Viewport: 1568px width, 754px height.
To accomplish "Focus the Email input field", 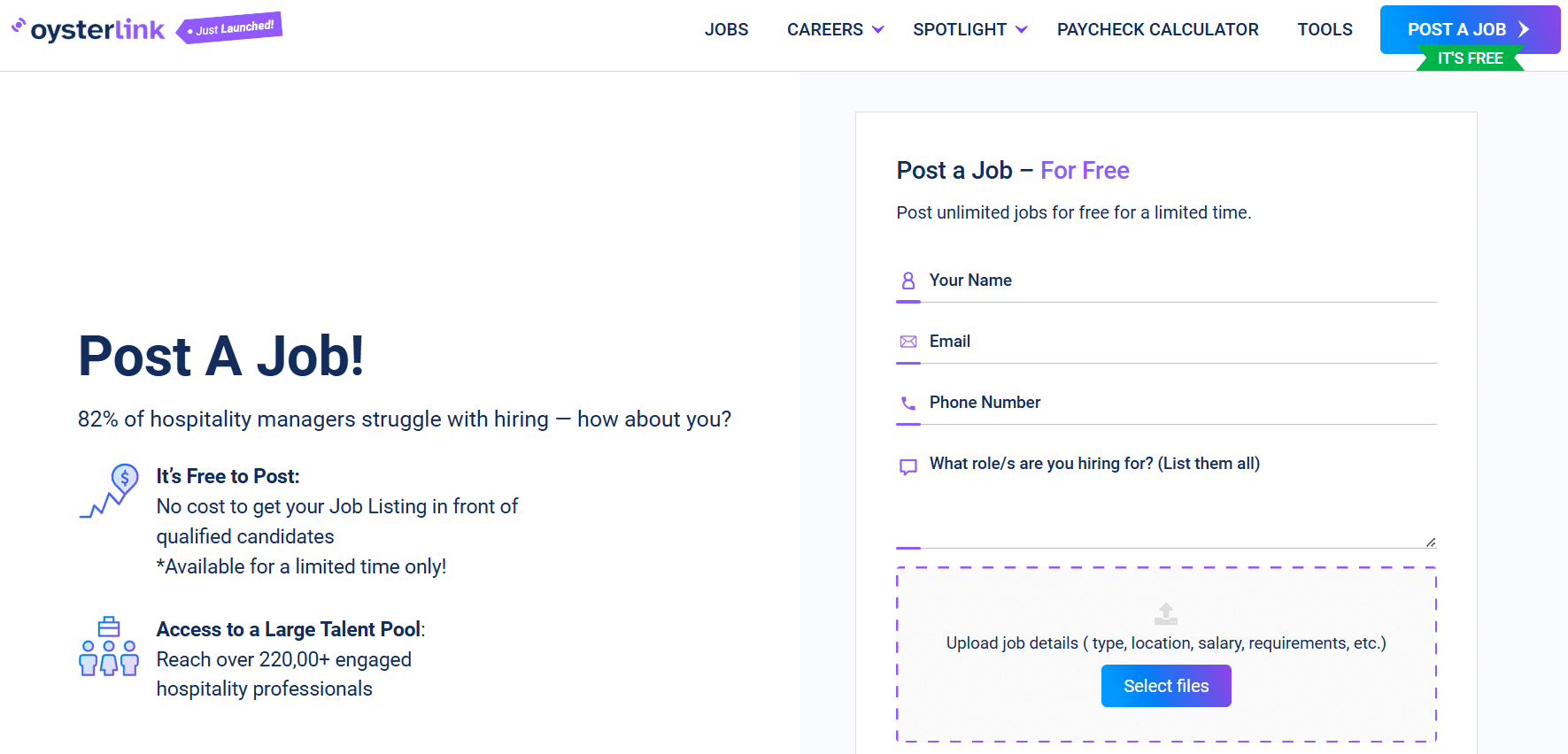I will click(x=1166, y=342).
